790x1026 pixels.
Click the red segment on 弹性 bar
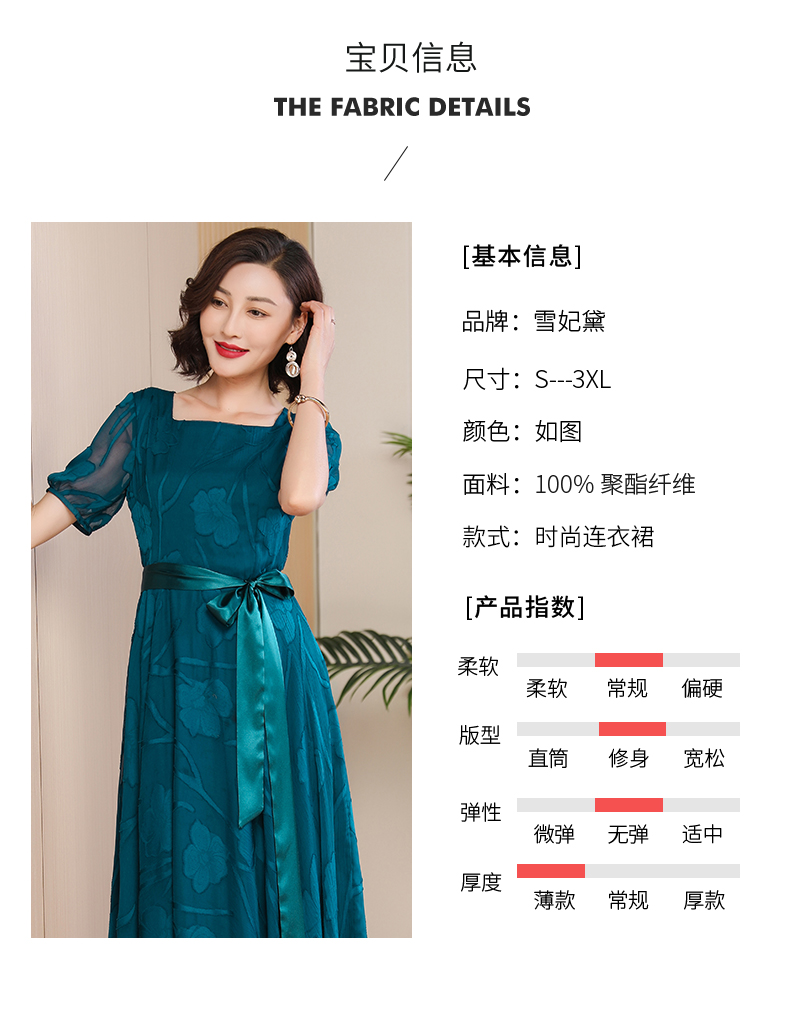629,805
